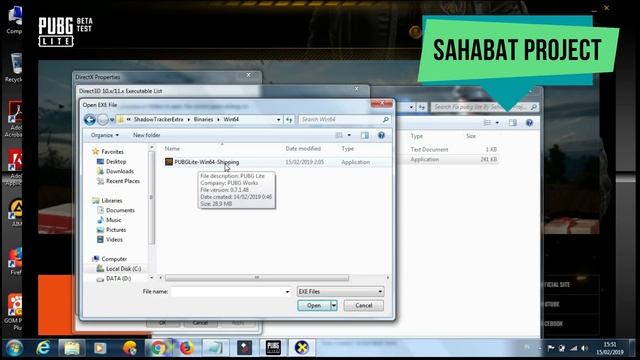Open Windows Explorer from the taskbar
Viewport: 640px width, 360px height.
pos(72,348)
